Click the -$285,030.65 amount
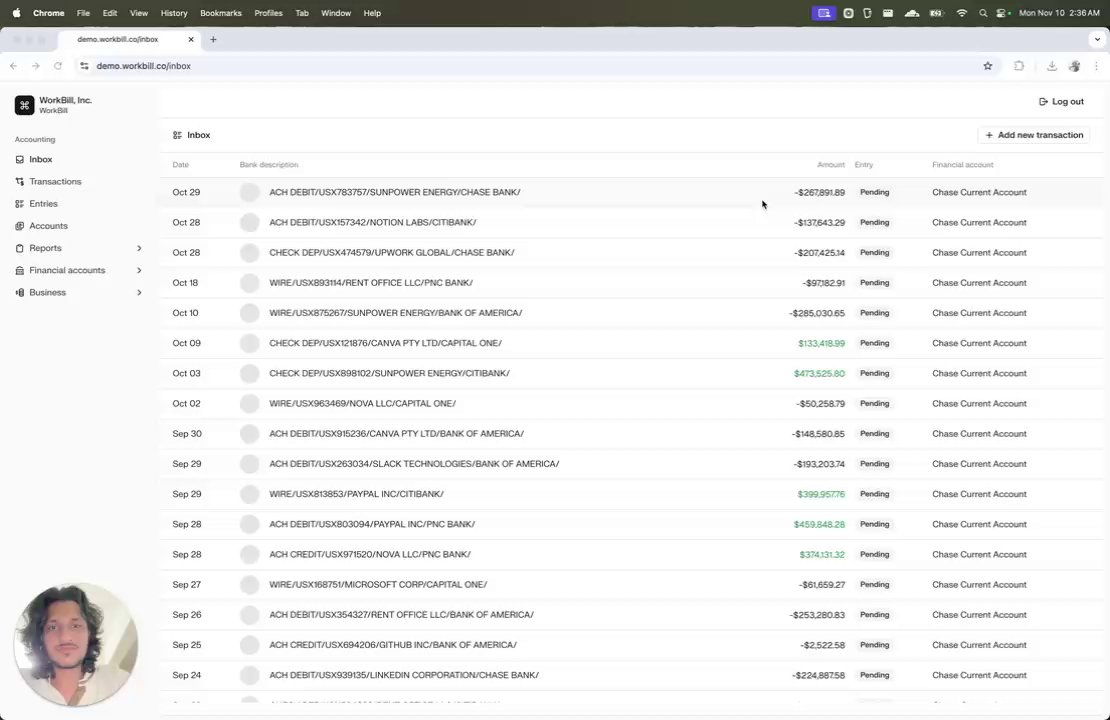This screenshot has height=720, width=1110. (x=817, y=313)
